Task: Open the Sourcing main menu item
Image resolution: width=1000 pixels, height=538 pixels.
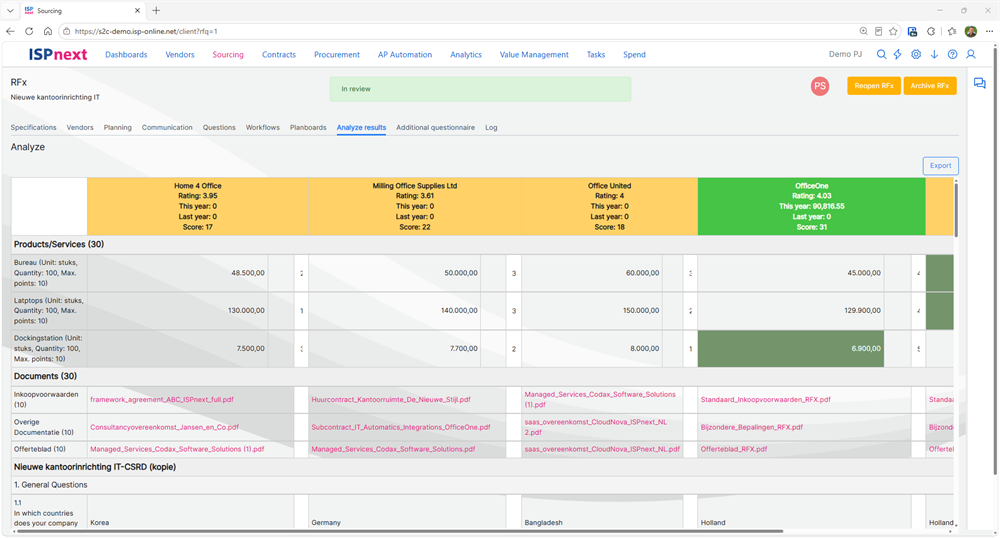Action: pos(228,55)
